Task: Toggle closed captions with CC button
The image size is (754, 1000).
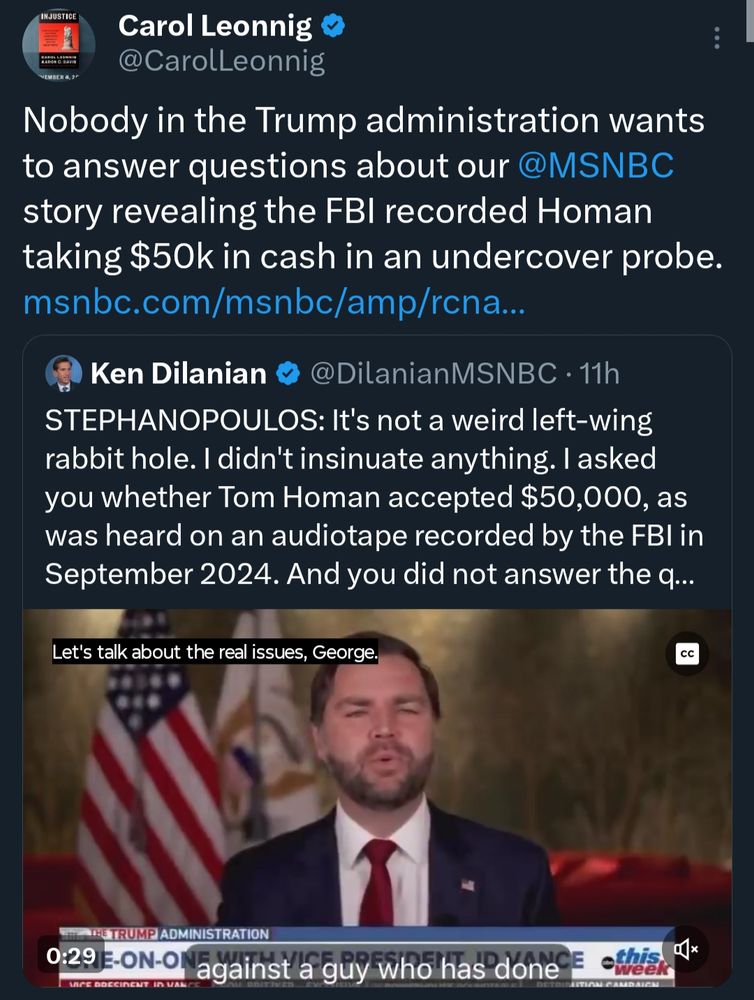Action: click(686, 653)
